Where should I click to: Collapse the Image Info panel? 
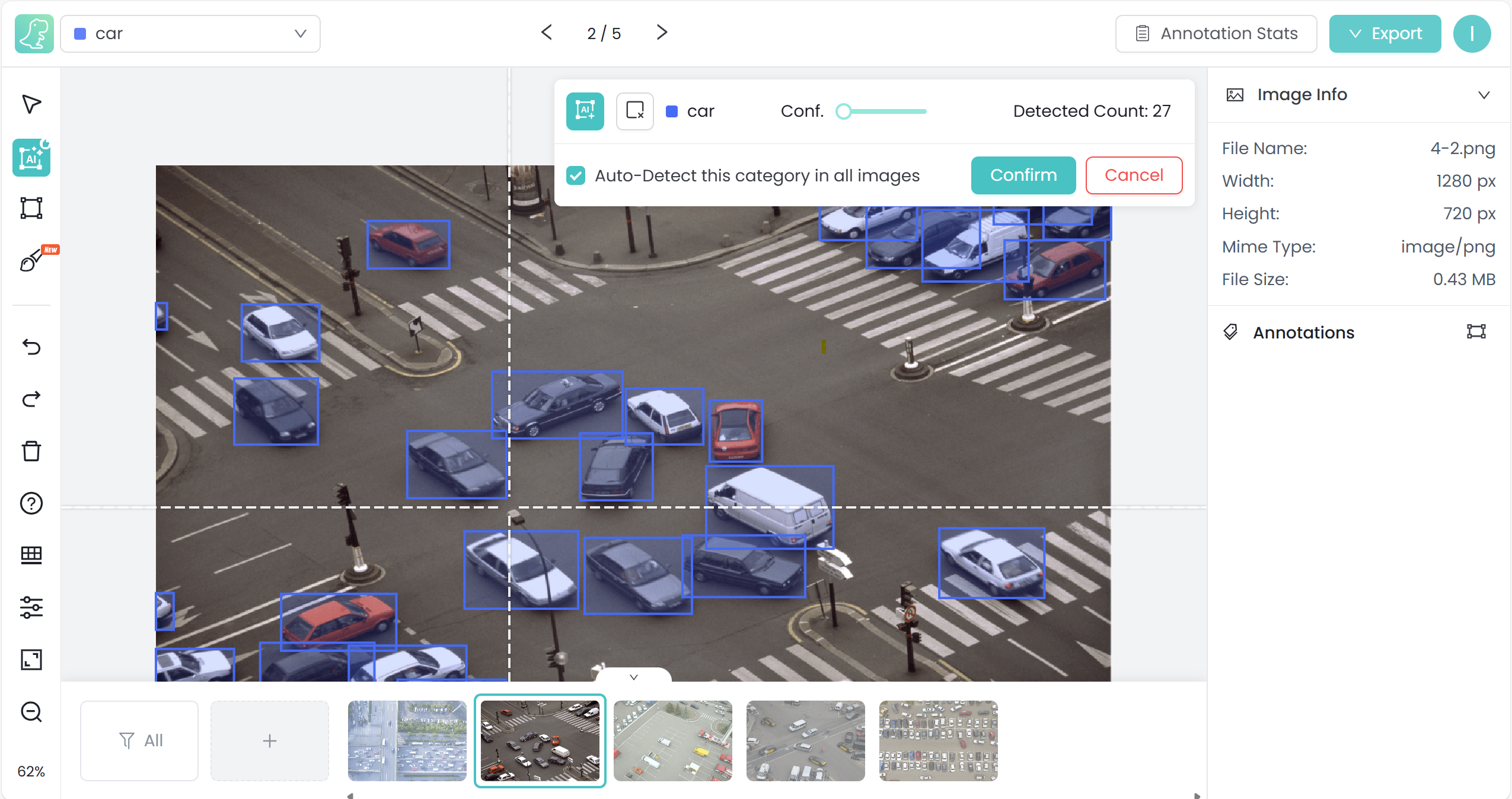coord(1484,95)
